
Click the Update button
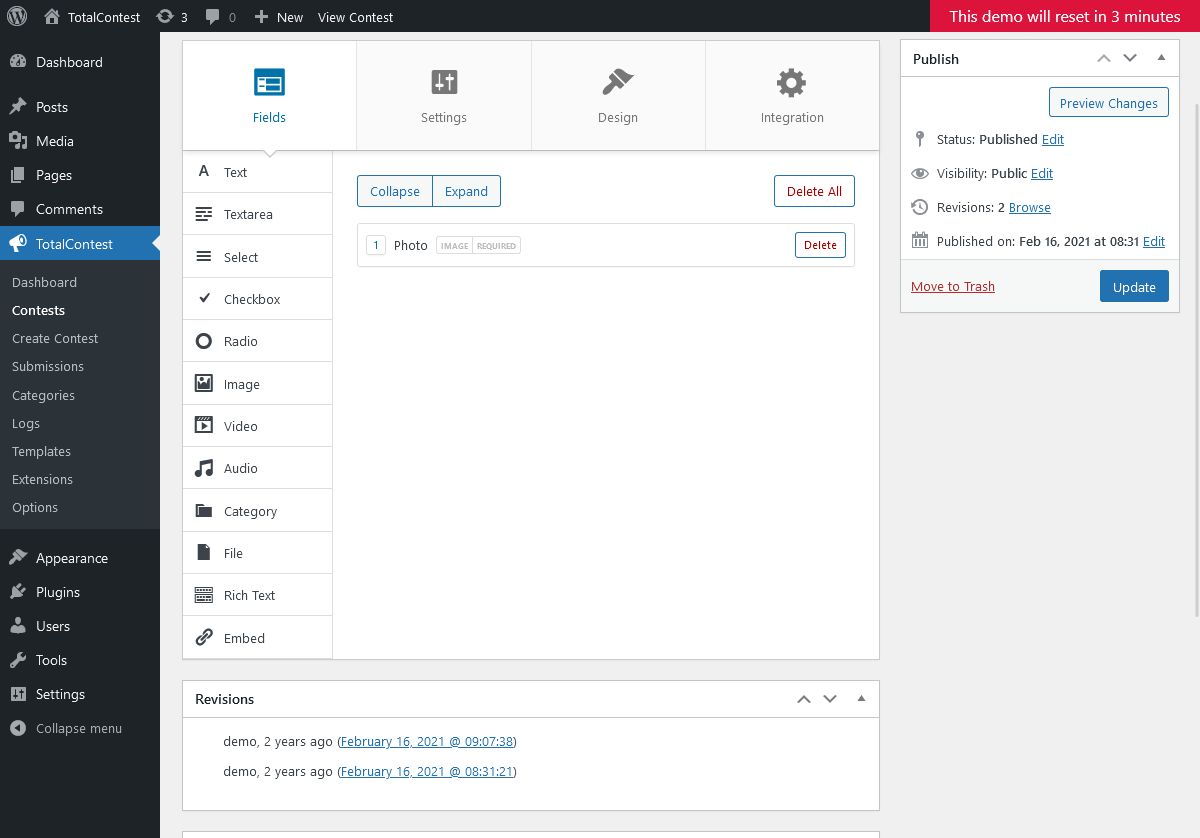coord(1134,287)
